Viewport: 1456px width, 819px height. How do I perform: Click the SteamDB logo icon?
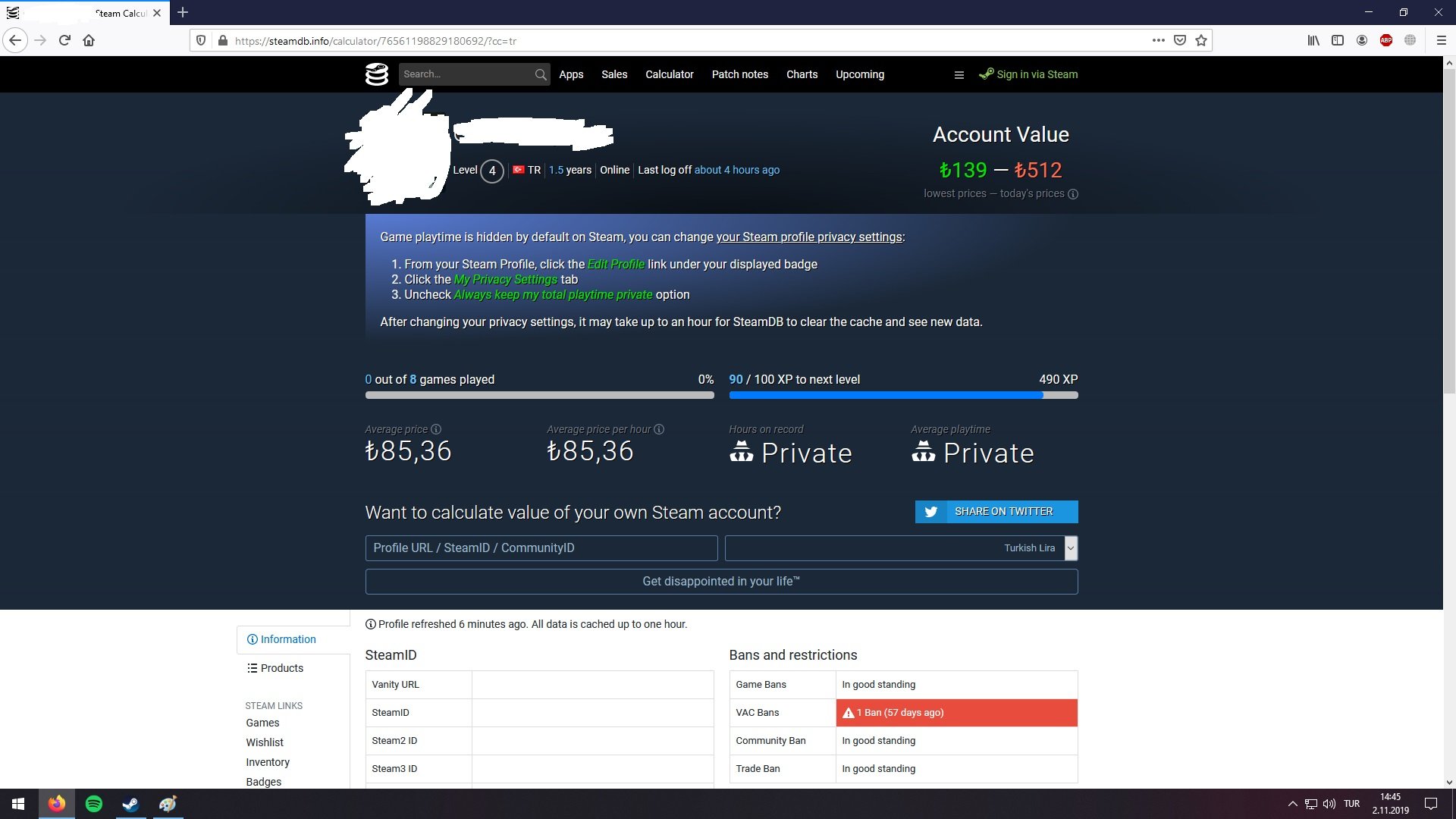[x=377, y=74]
